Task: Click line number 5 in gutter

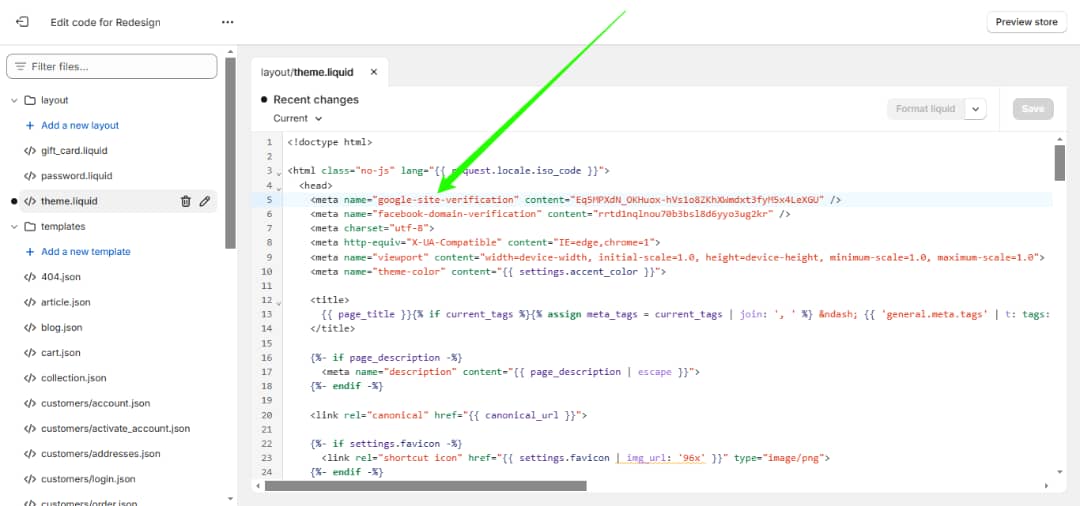Action: (x=269, y=200)
